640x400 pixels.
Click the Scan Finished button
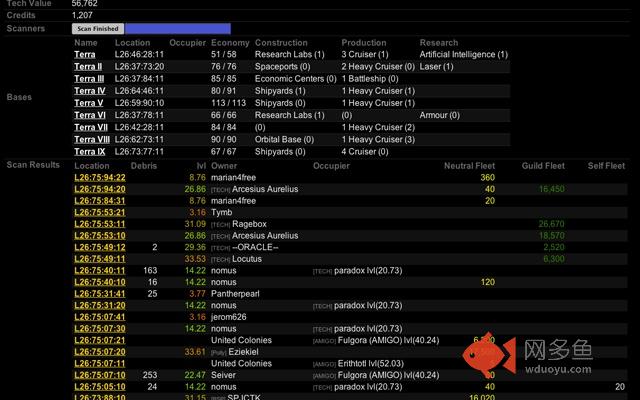[x=98, y=29]
